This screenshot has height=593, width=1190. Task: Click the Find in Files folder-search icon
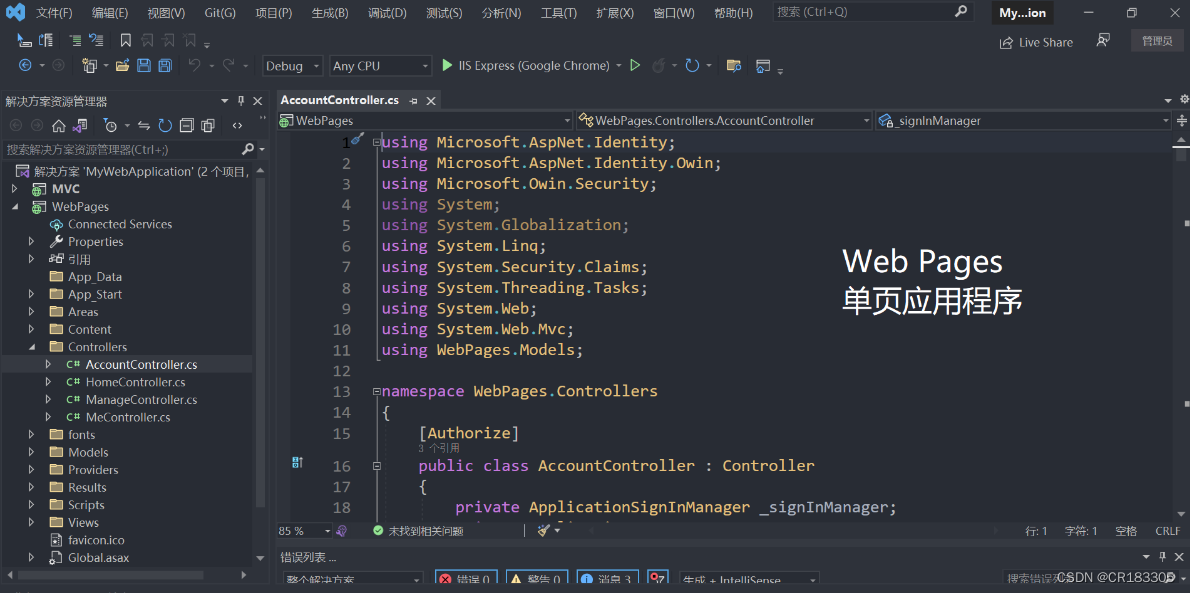pos(733,66)
